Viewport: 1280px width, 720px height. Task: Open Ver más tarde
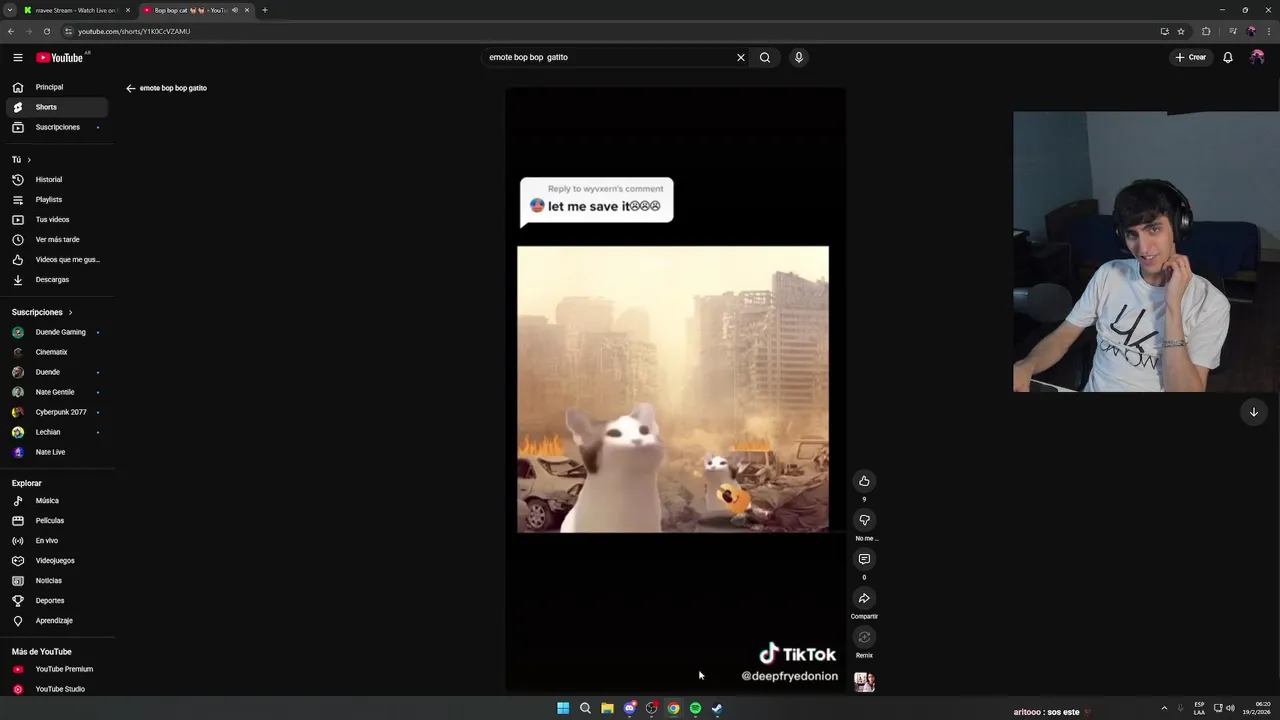coord(57,240)
